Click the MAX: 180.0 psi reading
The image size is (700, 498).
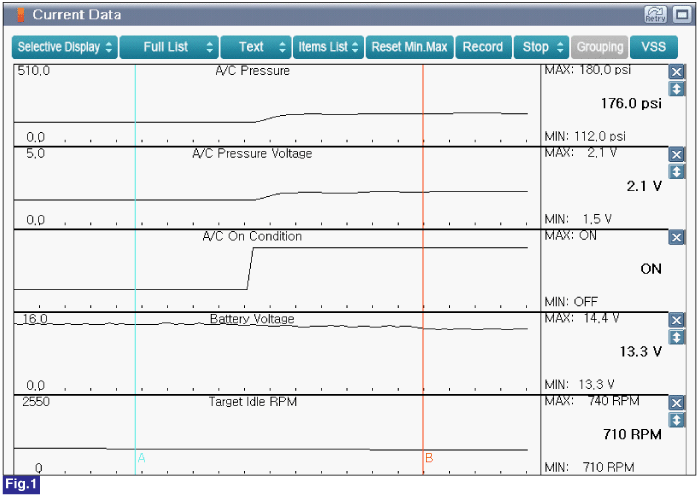(x=588, y=70)
